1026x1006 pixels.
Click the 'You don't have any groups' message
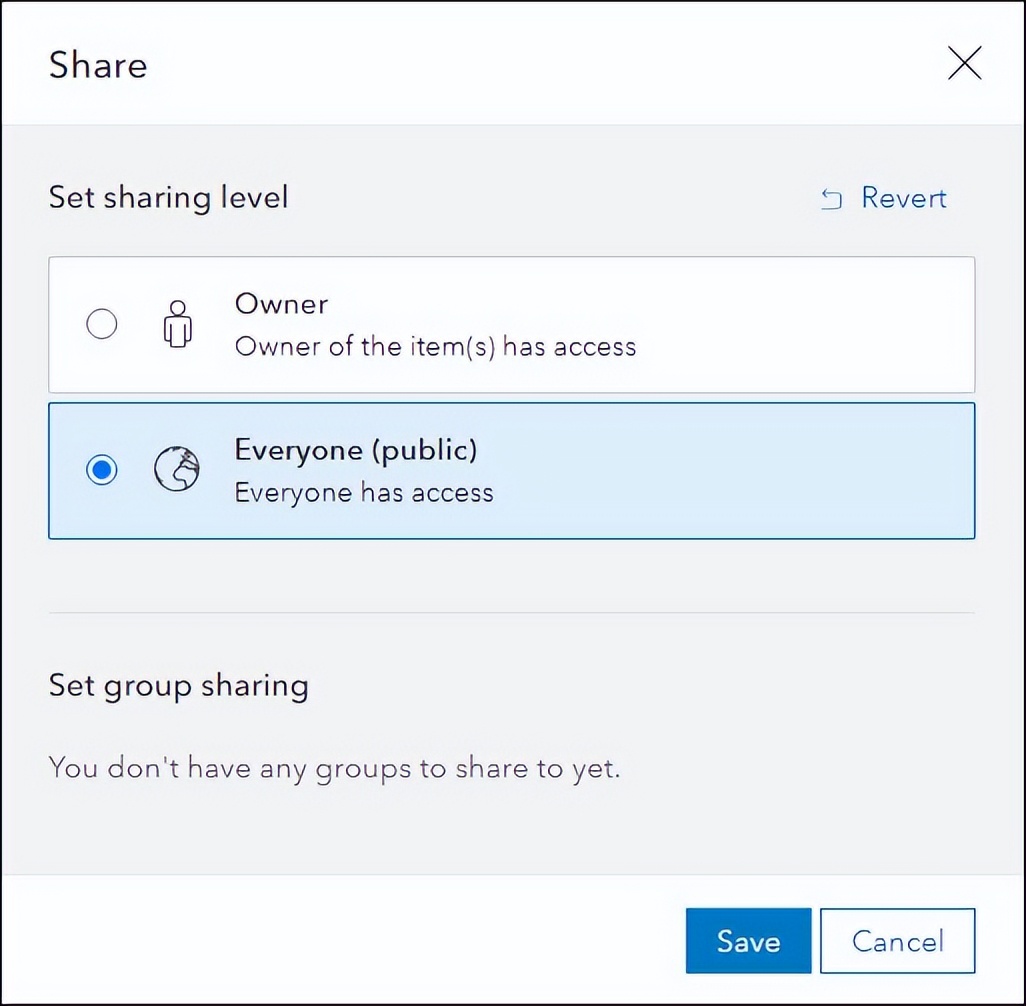click(334, 768)
